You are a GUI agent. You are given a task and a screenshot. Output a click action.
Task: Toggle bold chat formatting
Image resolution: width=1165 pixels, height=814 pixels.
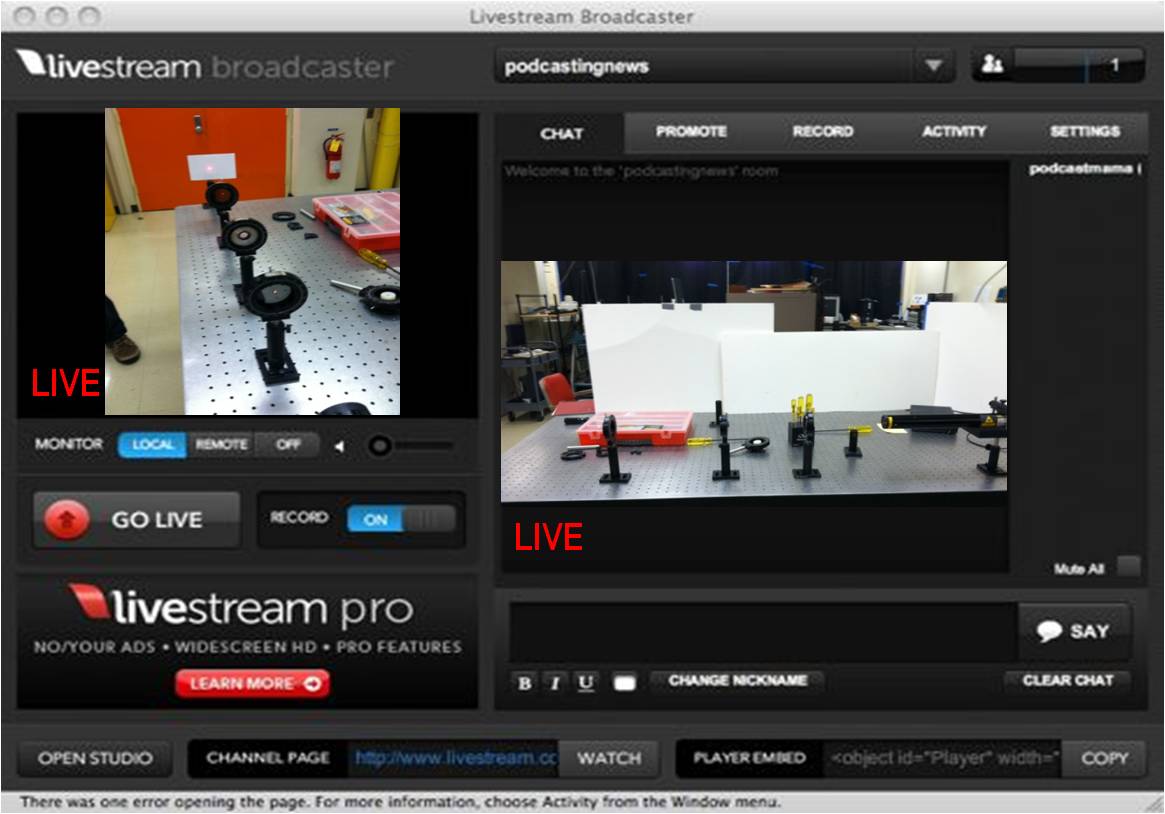524,683
